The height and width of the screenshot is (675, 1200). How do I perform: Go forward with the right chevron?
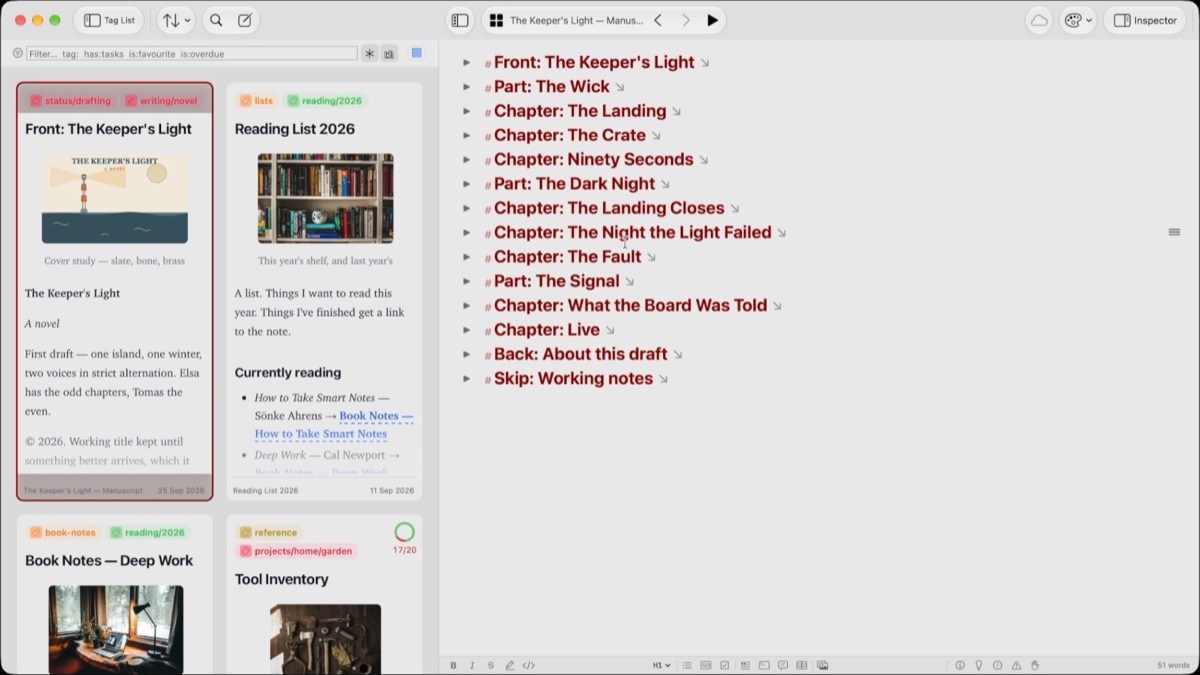click(686, 20)
